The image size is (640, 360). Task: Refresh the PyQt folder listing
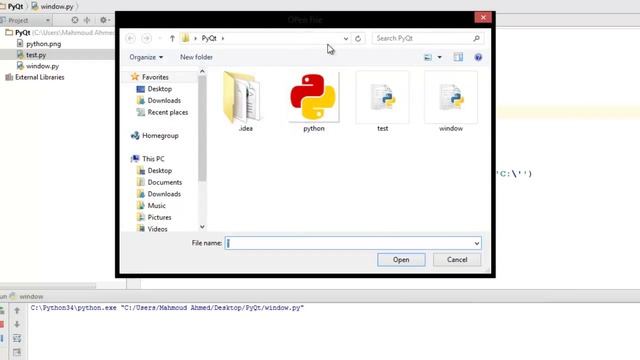coord(358,38)
